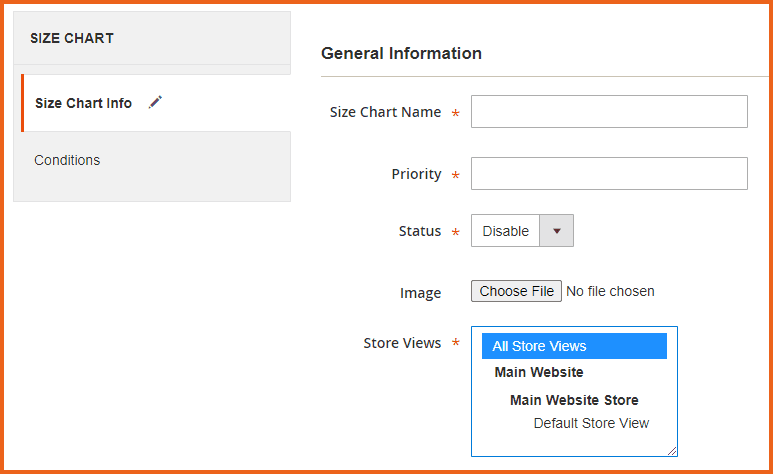
Task: Click the Priority field label
Action: [x=416, y=174]
